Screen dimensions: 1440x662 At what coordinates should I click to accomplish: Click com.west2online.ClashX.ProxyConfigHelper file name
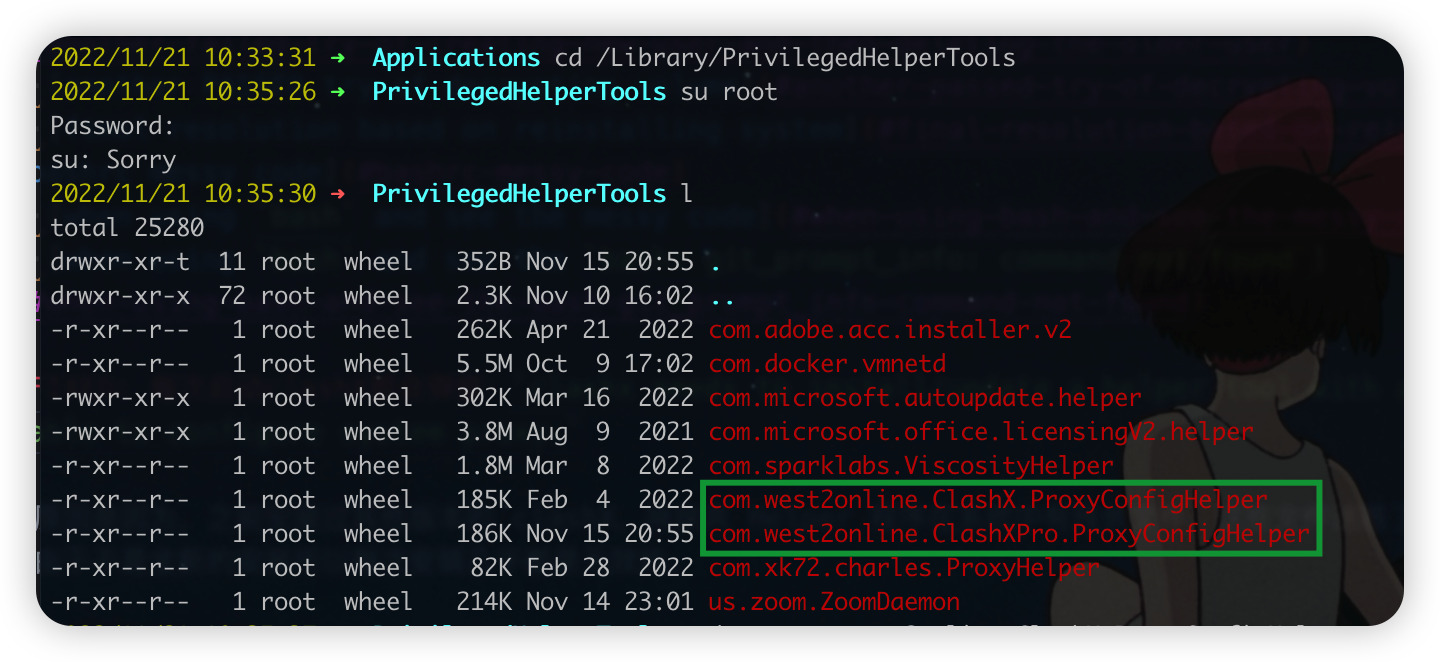(x=988, y=500)
